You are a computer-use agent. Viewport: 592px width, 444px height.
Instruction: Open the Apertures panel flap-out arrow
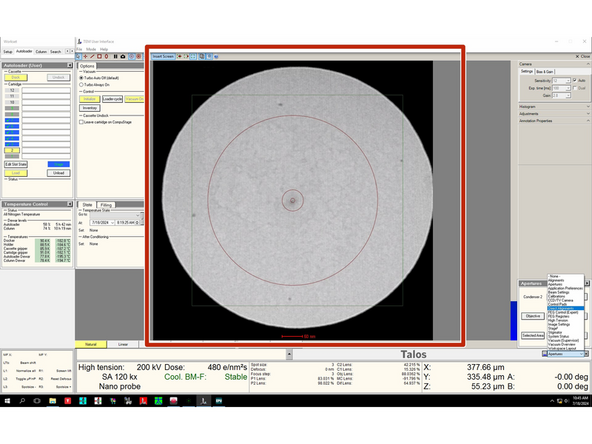[x=587, y=283]
